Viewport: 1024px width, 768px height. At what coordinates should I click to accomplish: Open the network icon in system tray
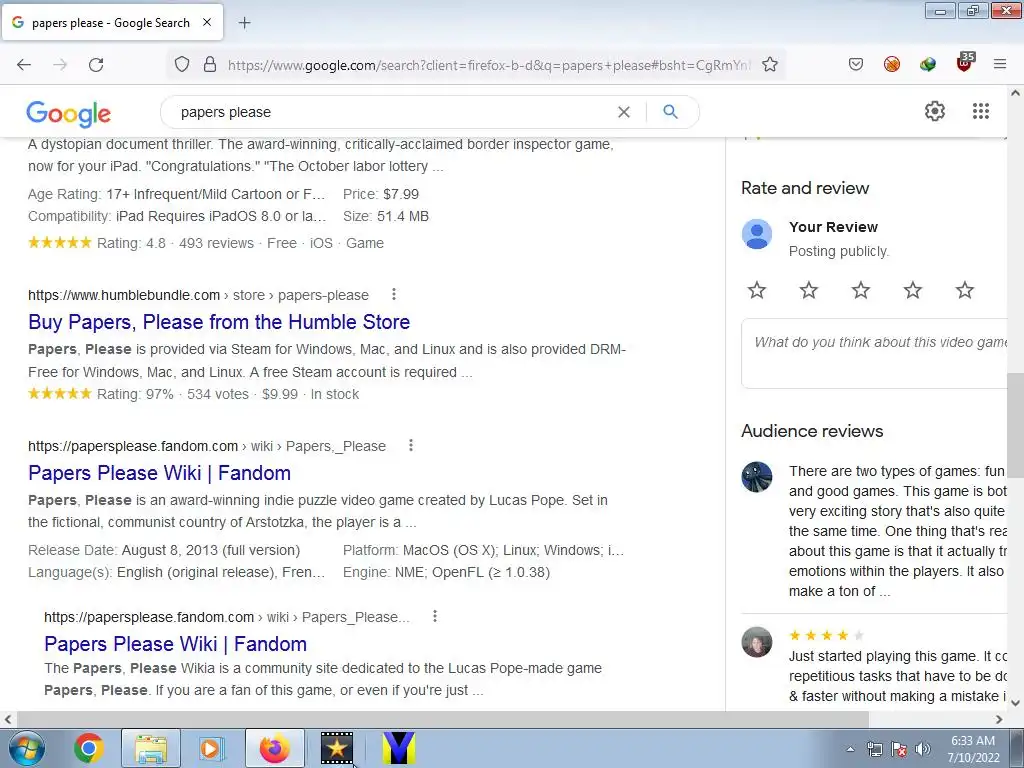coord(874,749)
